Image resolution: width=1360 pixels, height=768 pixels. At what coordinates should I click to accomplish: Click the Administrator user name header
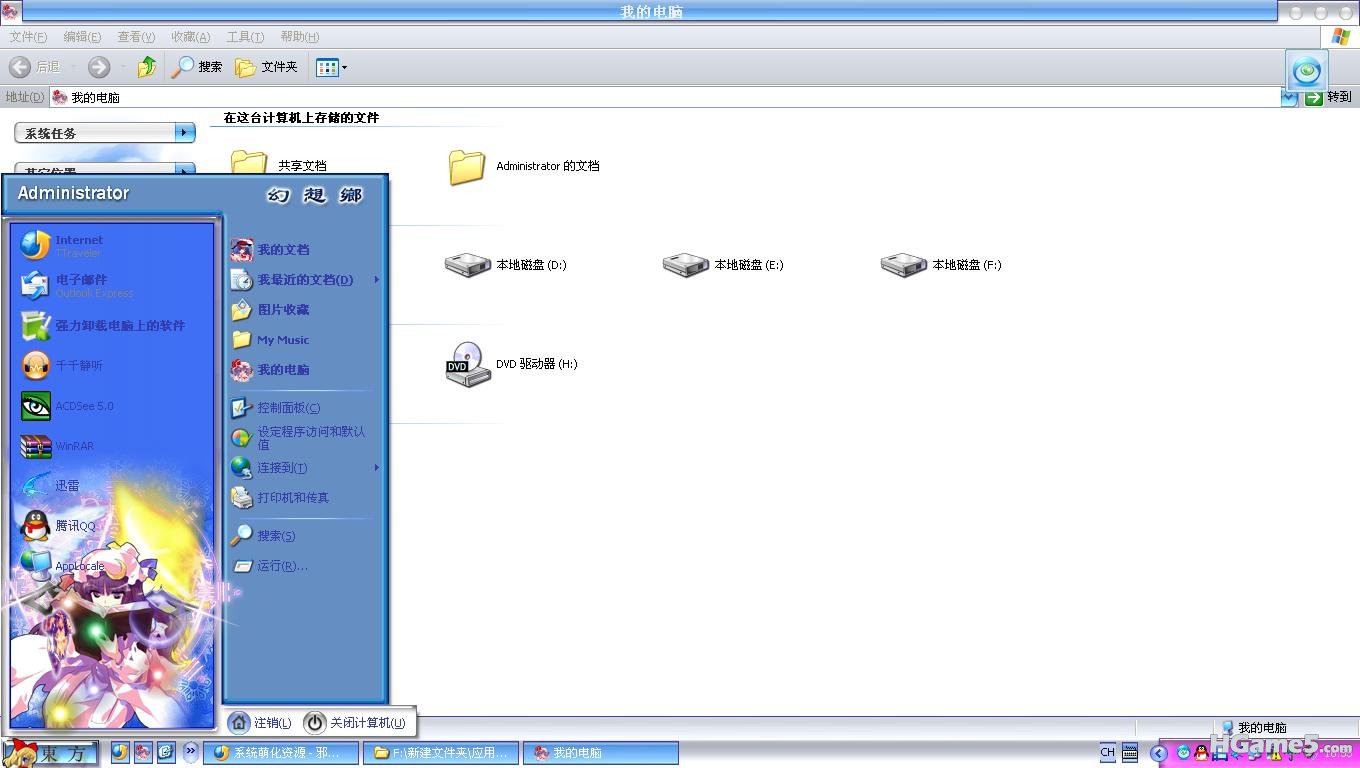pyautogui.click(x=74, y=193)
